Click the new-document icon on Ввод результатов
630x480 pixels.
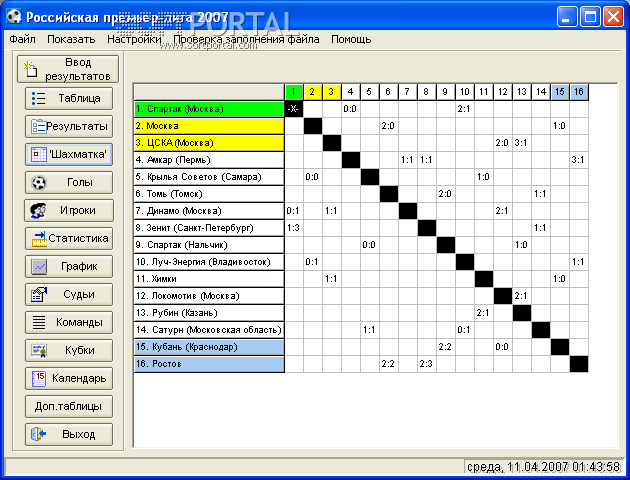click(x=31, y=69)
